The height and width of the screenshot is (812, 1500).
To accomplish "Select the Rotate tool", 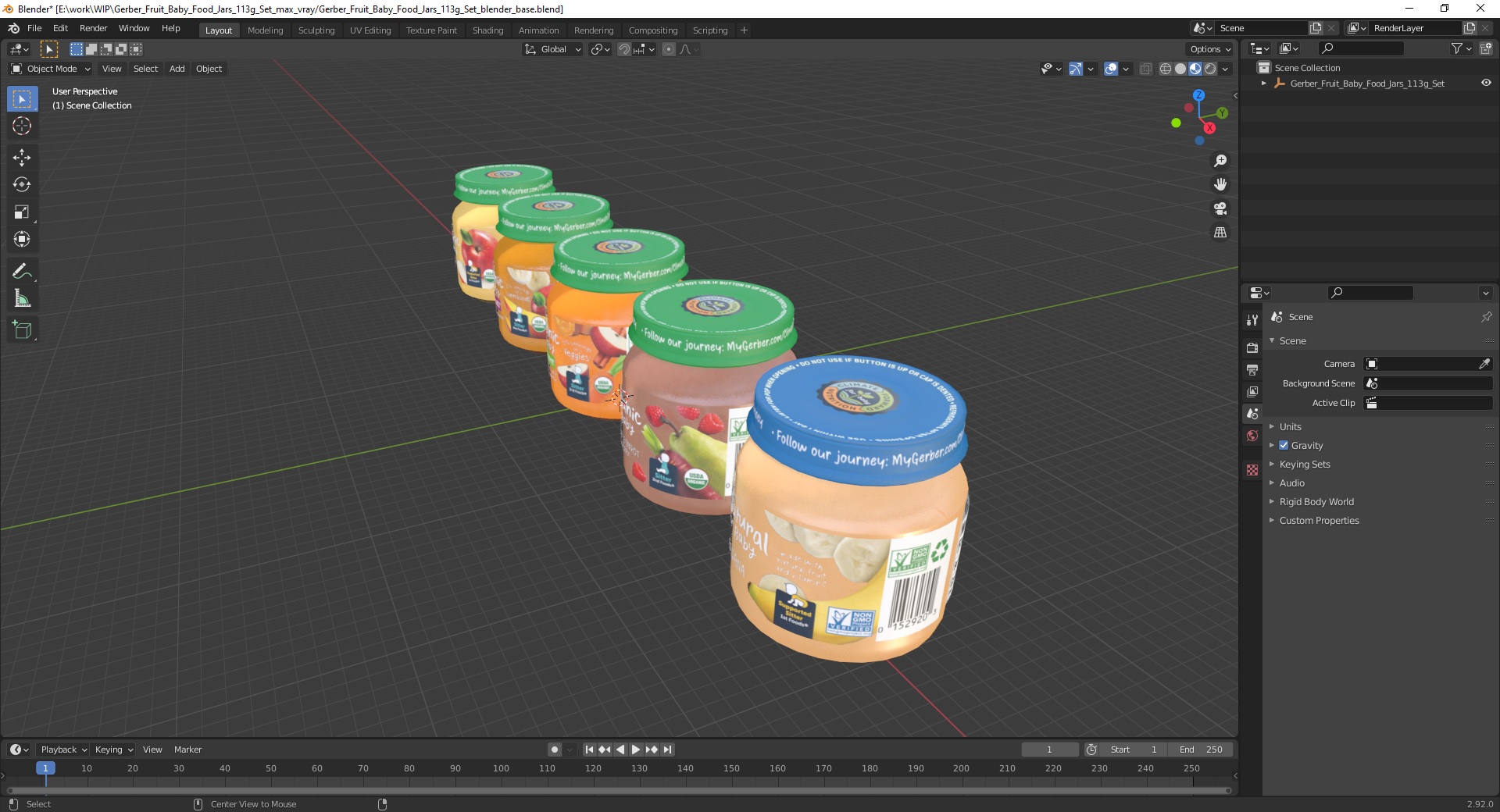I will pyautogui.click(x=22, y=185).
